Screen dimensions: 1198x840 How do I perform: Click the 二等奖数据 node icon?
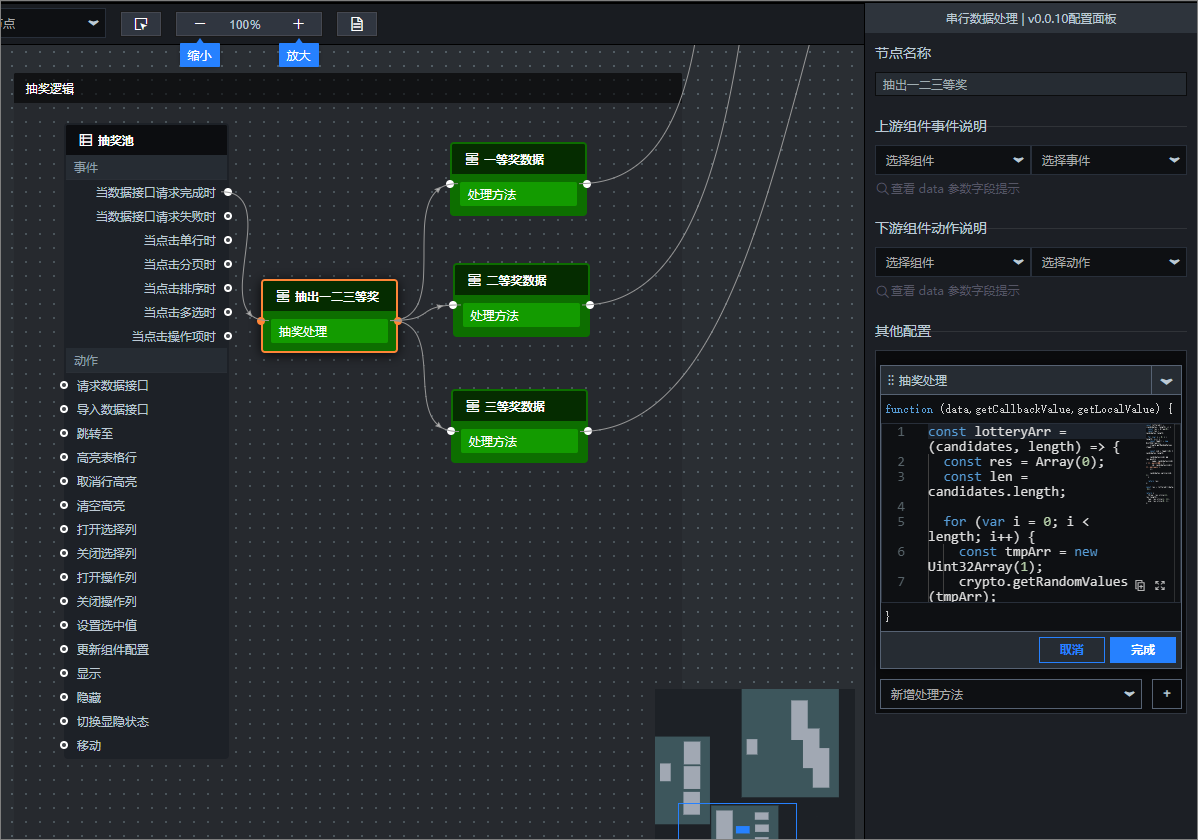click(474, 281)
